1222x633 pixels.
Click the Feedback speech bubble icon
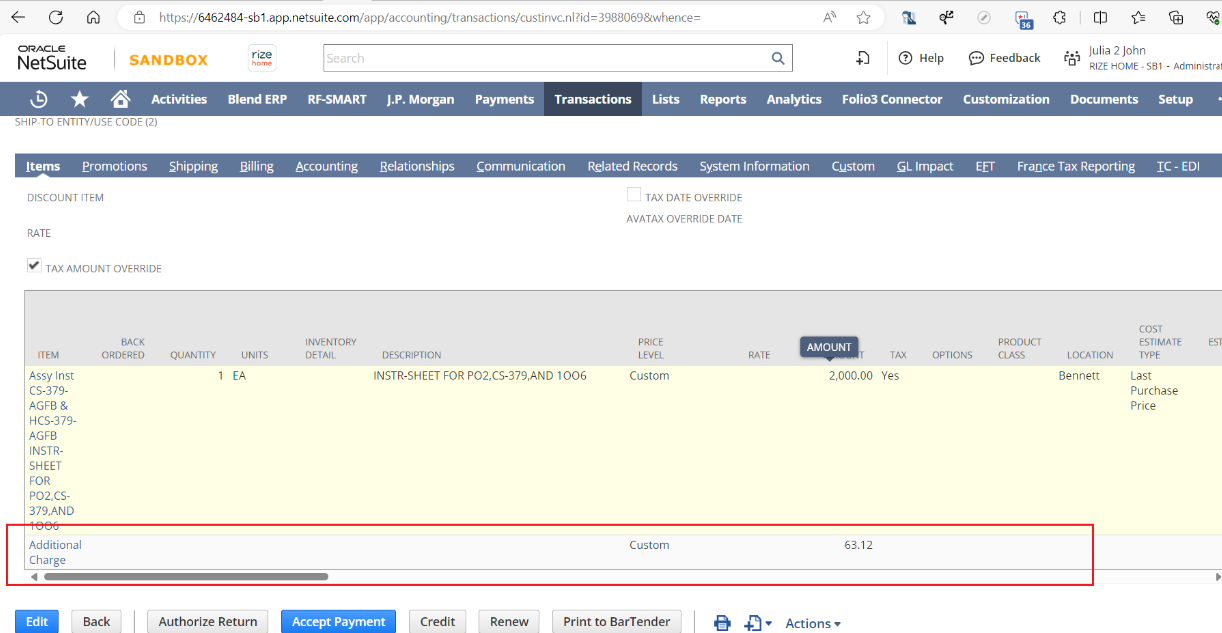(x=976, y=59)
